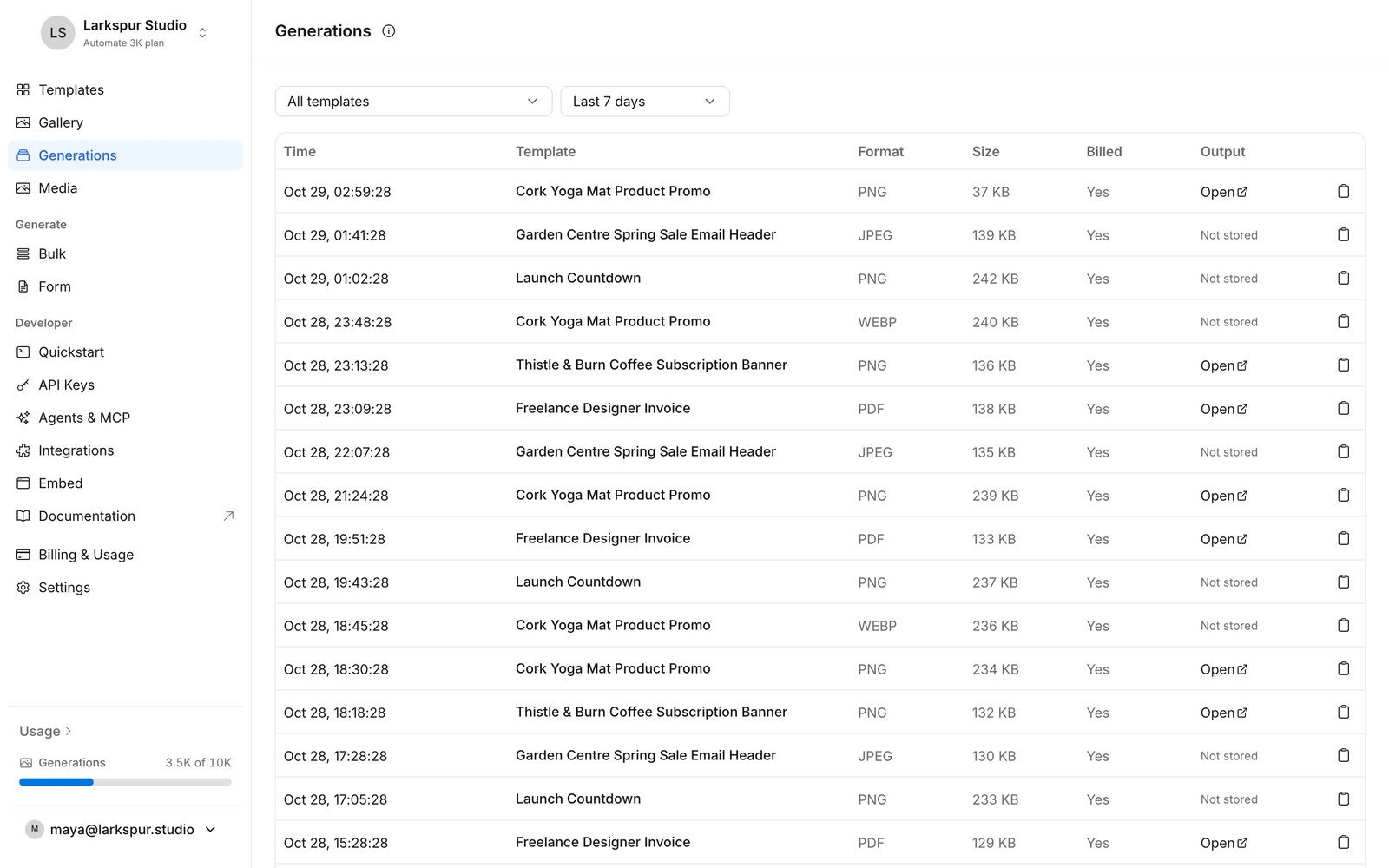Click the Time column header
Screen dimensions: 1389x868
pyautogui.click(x=300, y=151)
